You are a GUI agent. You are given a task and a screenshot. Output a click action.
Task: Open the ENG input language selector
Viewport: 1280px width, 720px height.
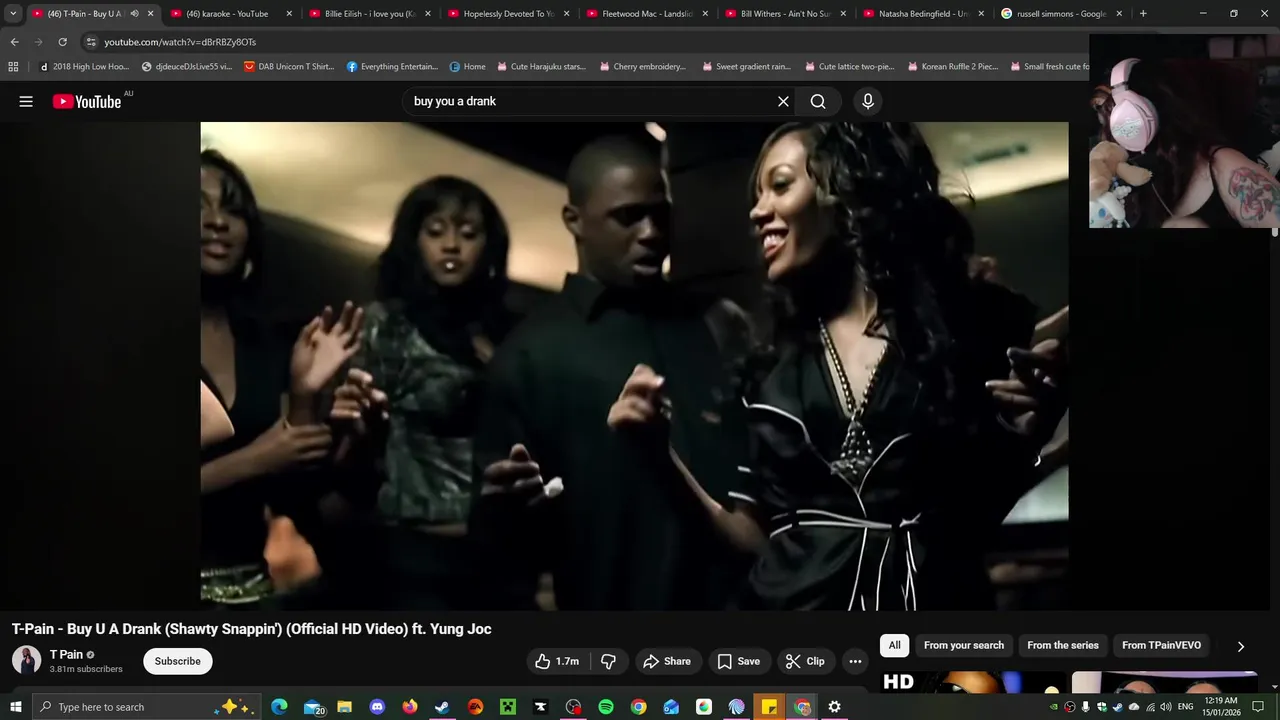tap(1185, 707)
